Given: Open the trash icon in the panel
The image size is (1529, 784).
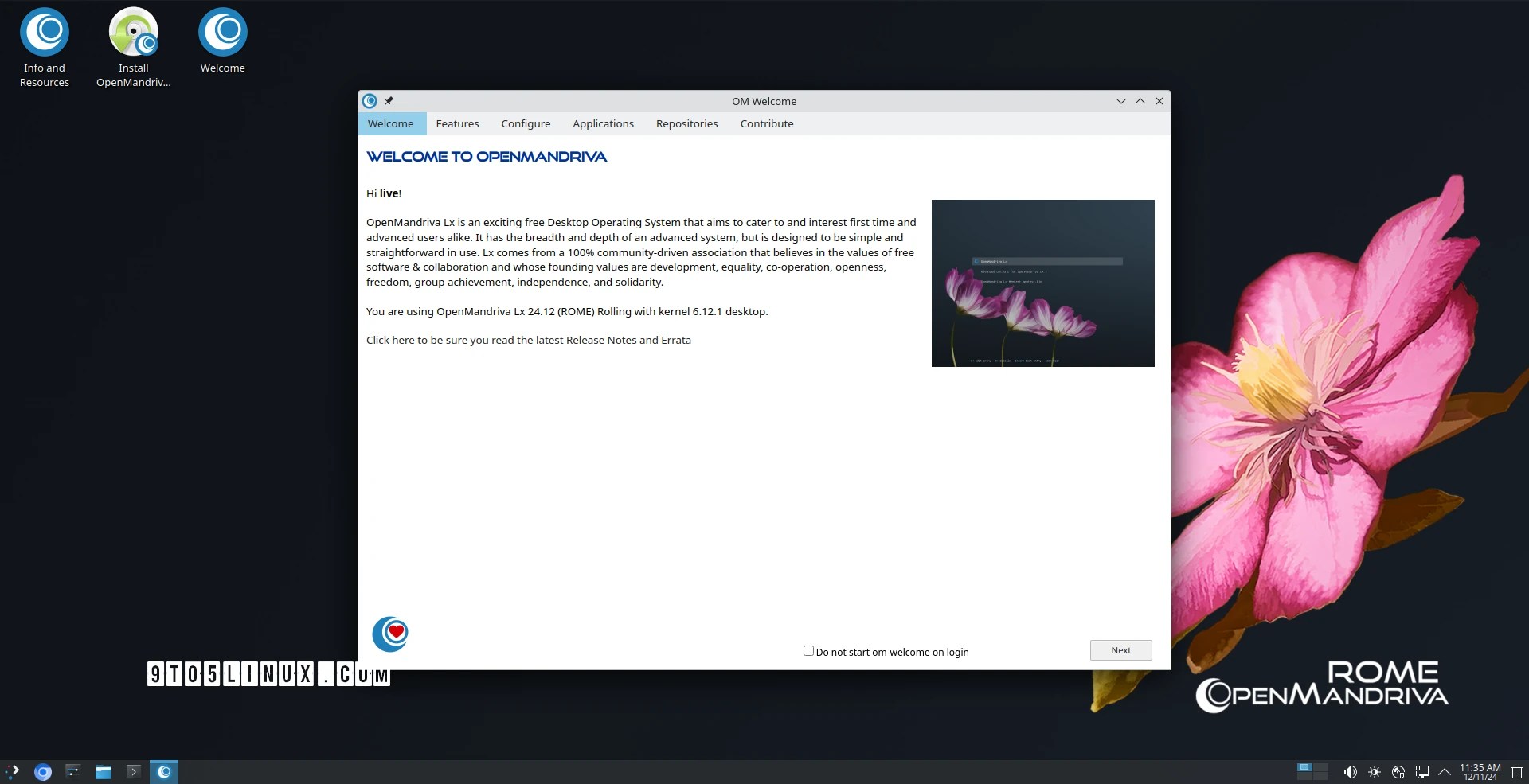Looking at the screenshot, I should tap(1517, 772).
